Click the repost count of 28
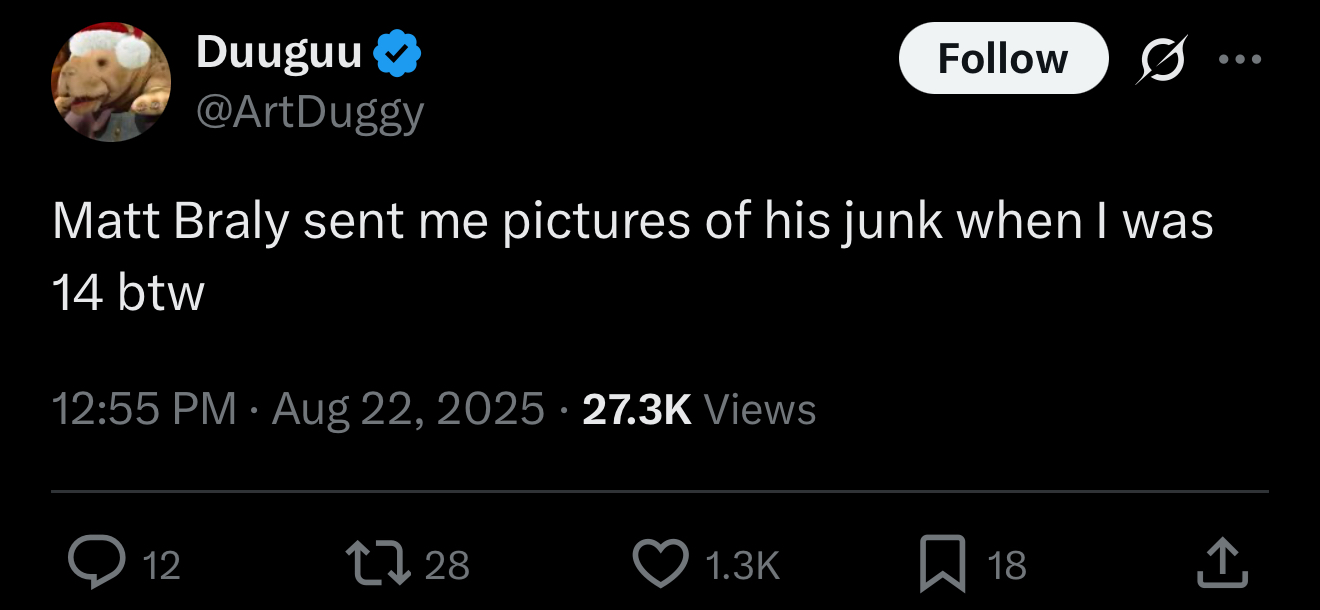Viewport: 1320px width, 610px height. pos(447,566)
